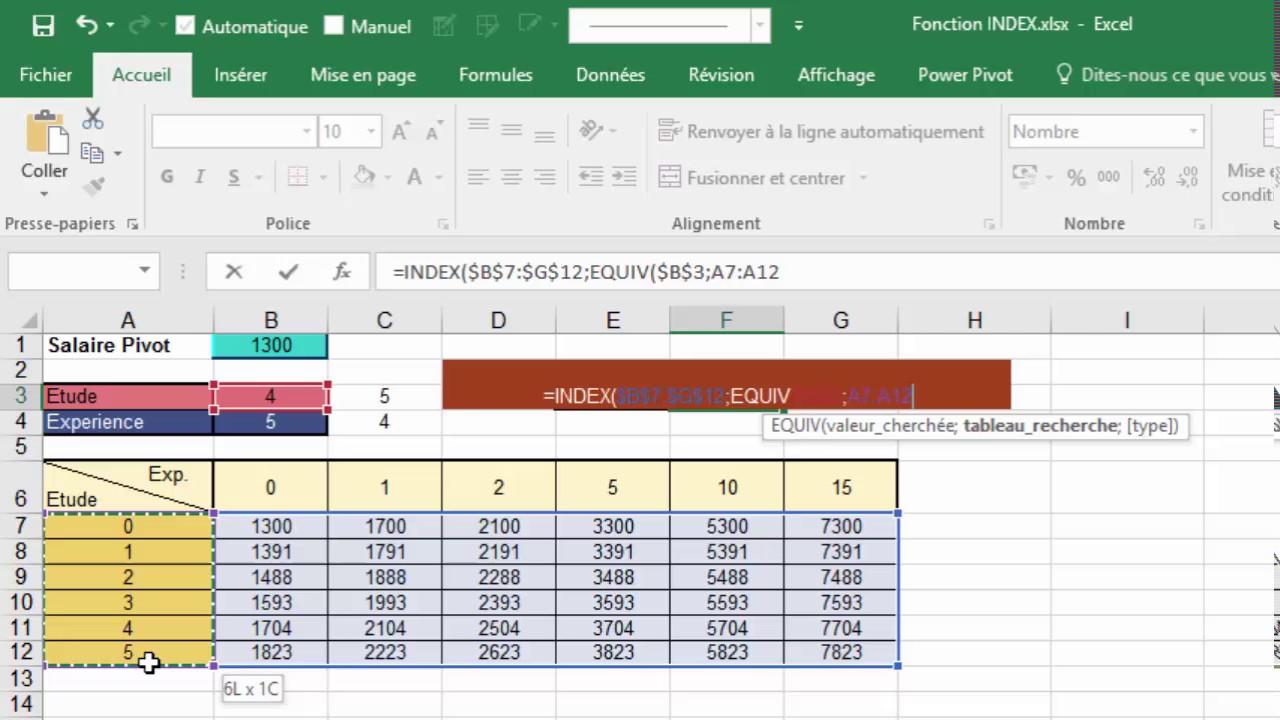
Task: Open the font size dropdown
Action: point(371,131)
